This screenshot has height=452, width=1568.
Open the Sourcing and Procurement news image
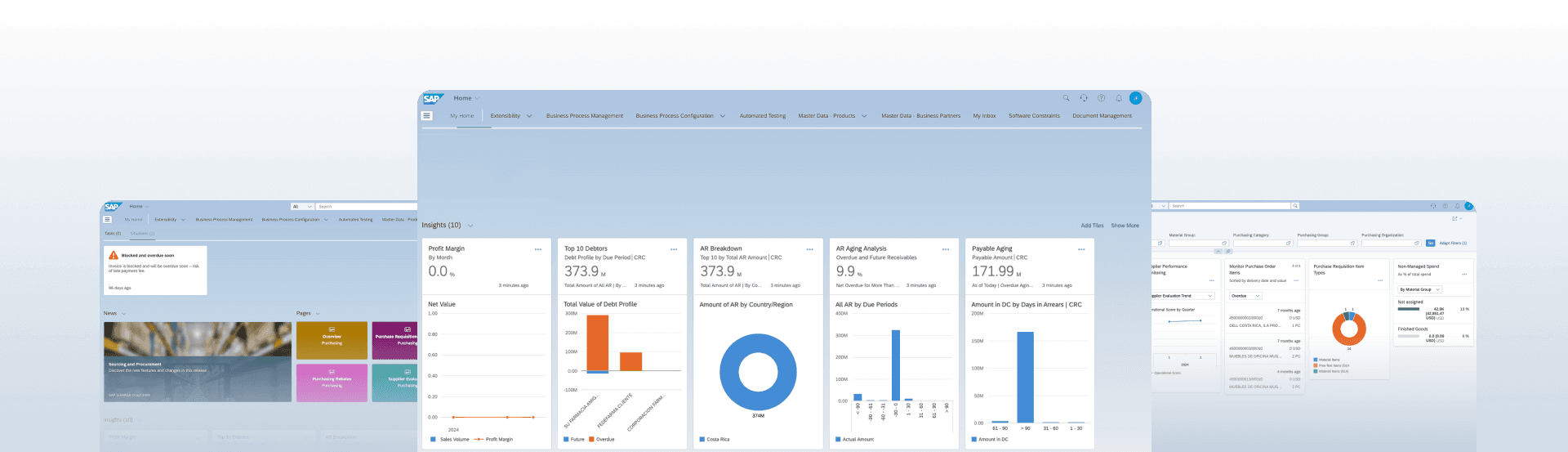pos(198,361)
